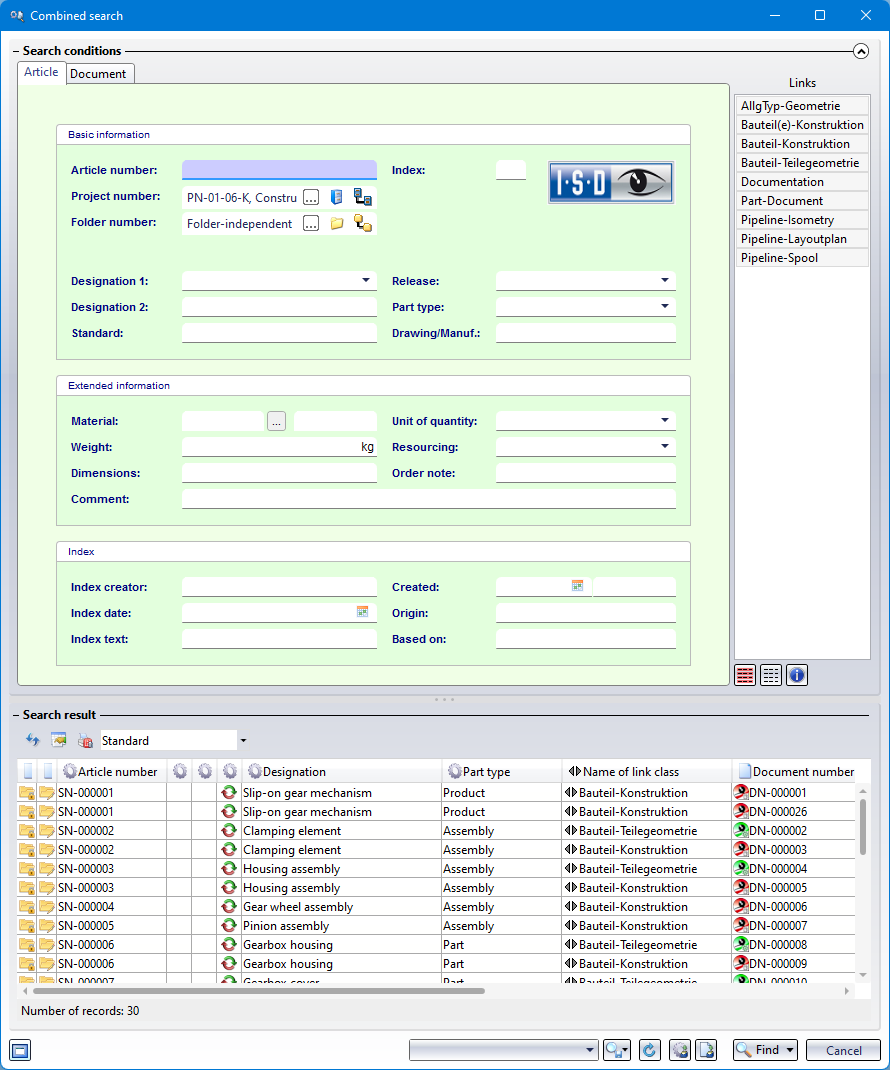Sort by the Document number column header
This screenshot has height=1070, width=890.
[x=796, y=771]
